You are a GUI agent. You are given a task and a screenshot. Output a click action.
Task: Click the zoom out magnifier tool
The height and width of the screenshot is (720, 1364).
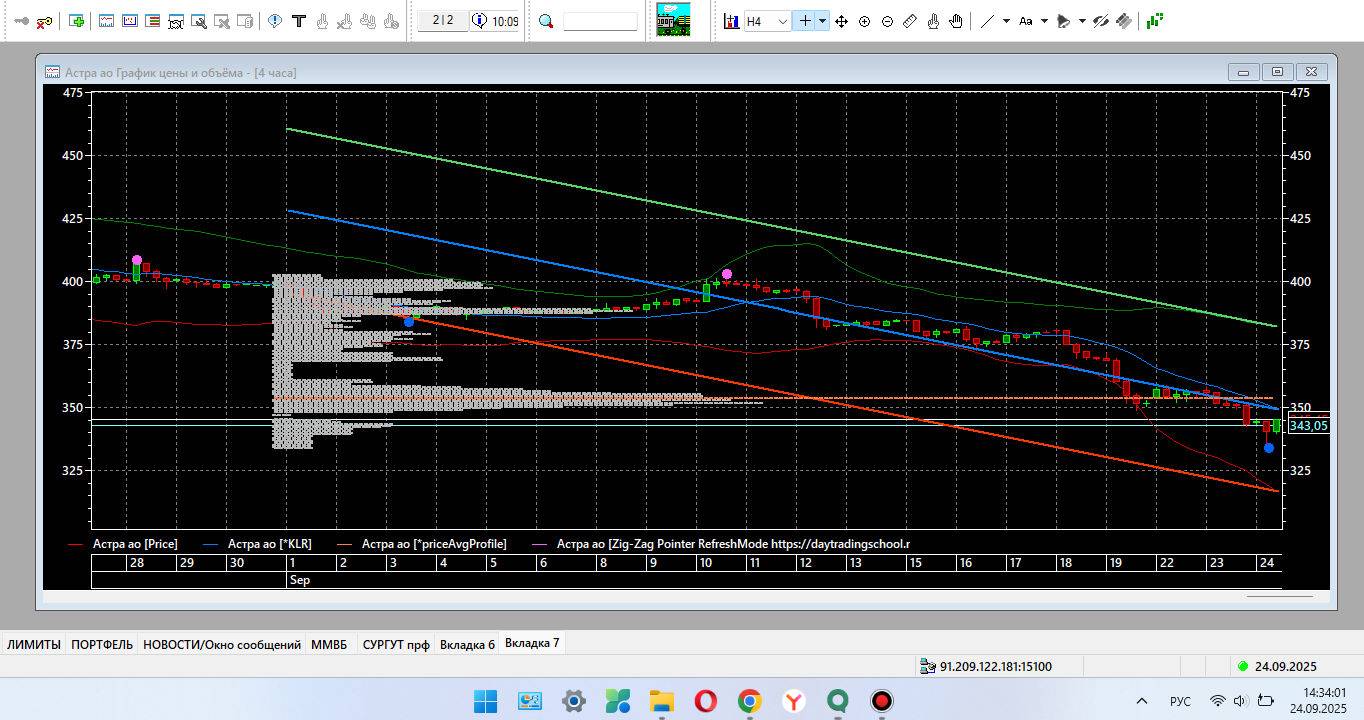887,21
